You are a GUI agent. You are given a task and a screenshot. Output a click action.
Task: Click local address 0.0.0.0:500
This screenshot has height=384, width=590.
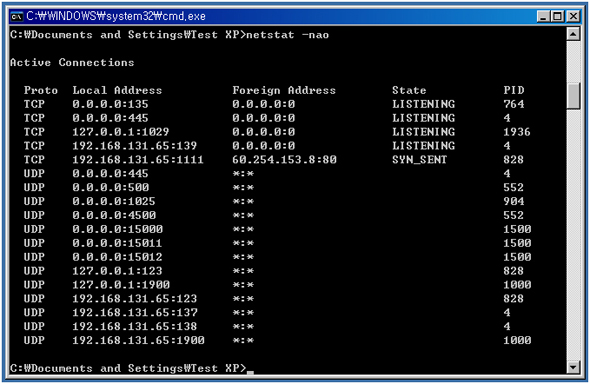(x=111, y=188)
